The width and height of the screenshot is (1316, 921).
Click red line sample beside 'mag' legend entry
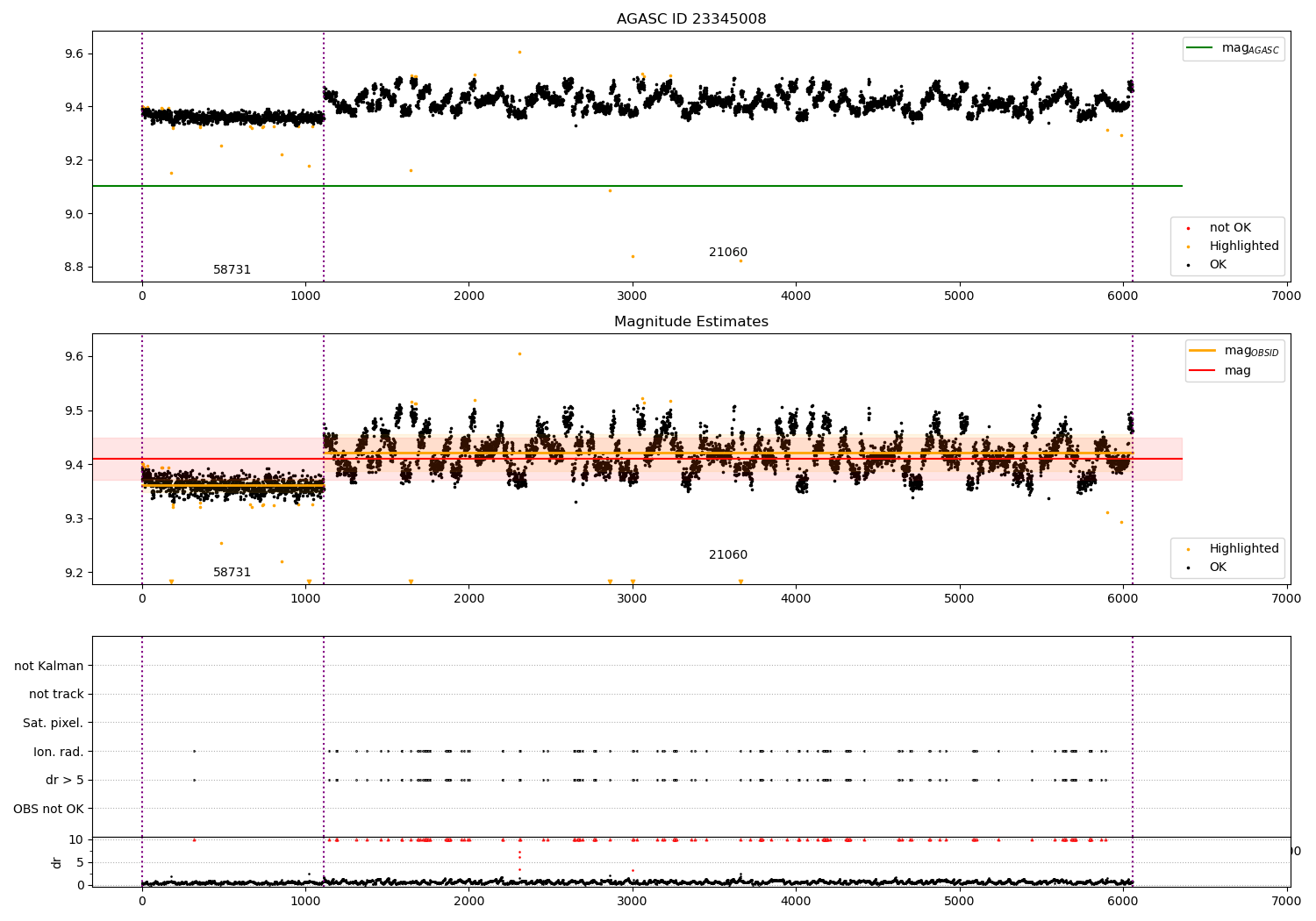click(x=1202, y=370)
